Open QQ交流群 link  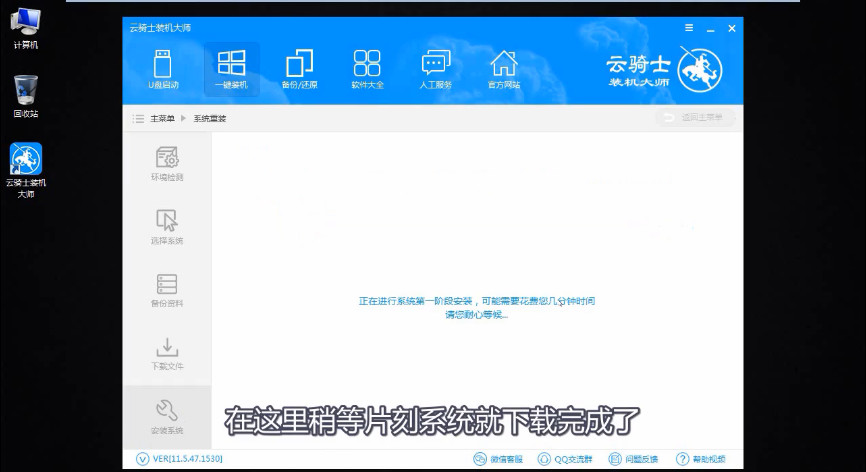tap(565, 459)
